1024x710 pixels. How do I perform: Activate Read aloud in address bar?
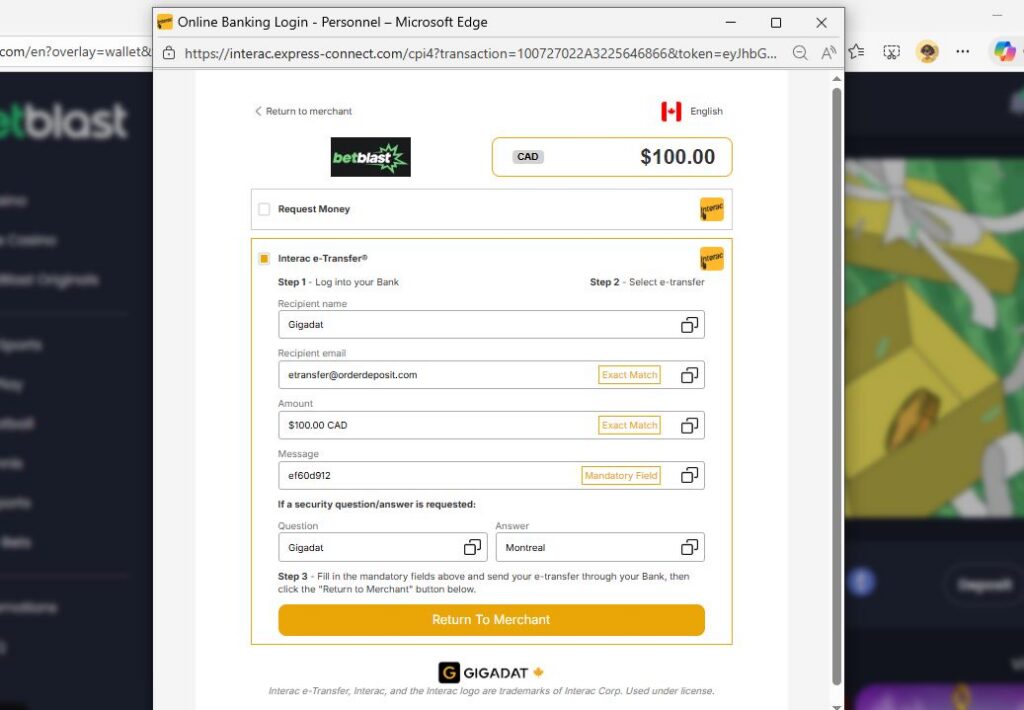coord(828,53)
